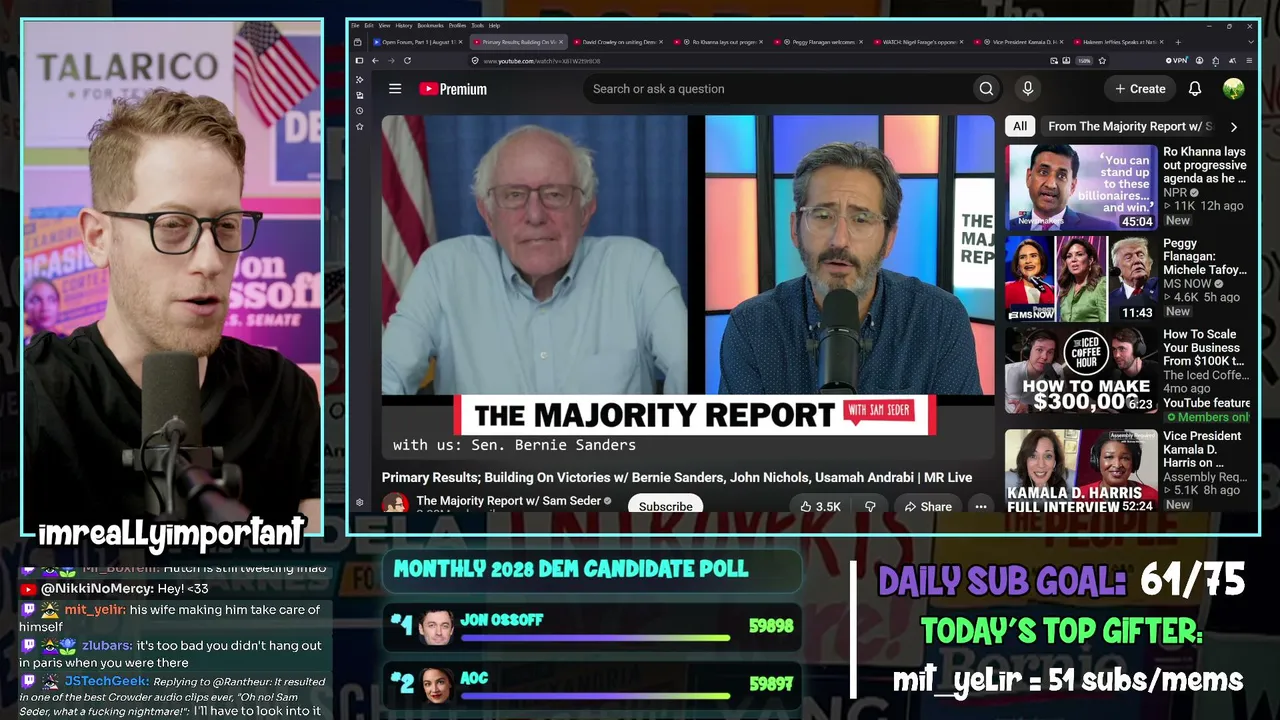Switch to the Hakeem Jeffries Speaks tab
Image resolution: width=1280 pixels, height=720 pixels.
[1118, 42]
